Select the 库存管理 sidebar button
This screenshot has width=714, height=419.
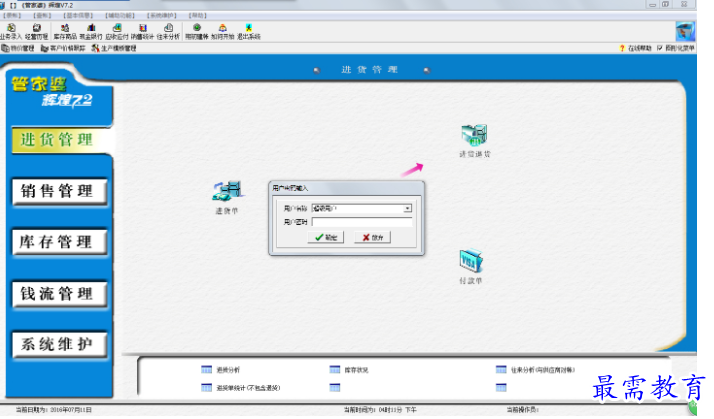coord(60,242)
